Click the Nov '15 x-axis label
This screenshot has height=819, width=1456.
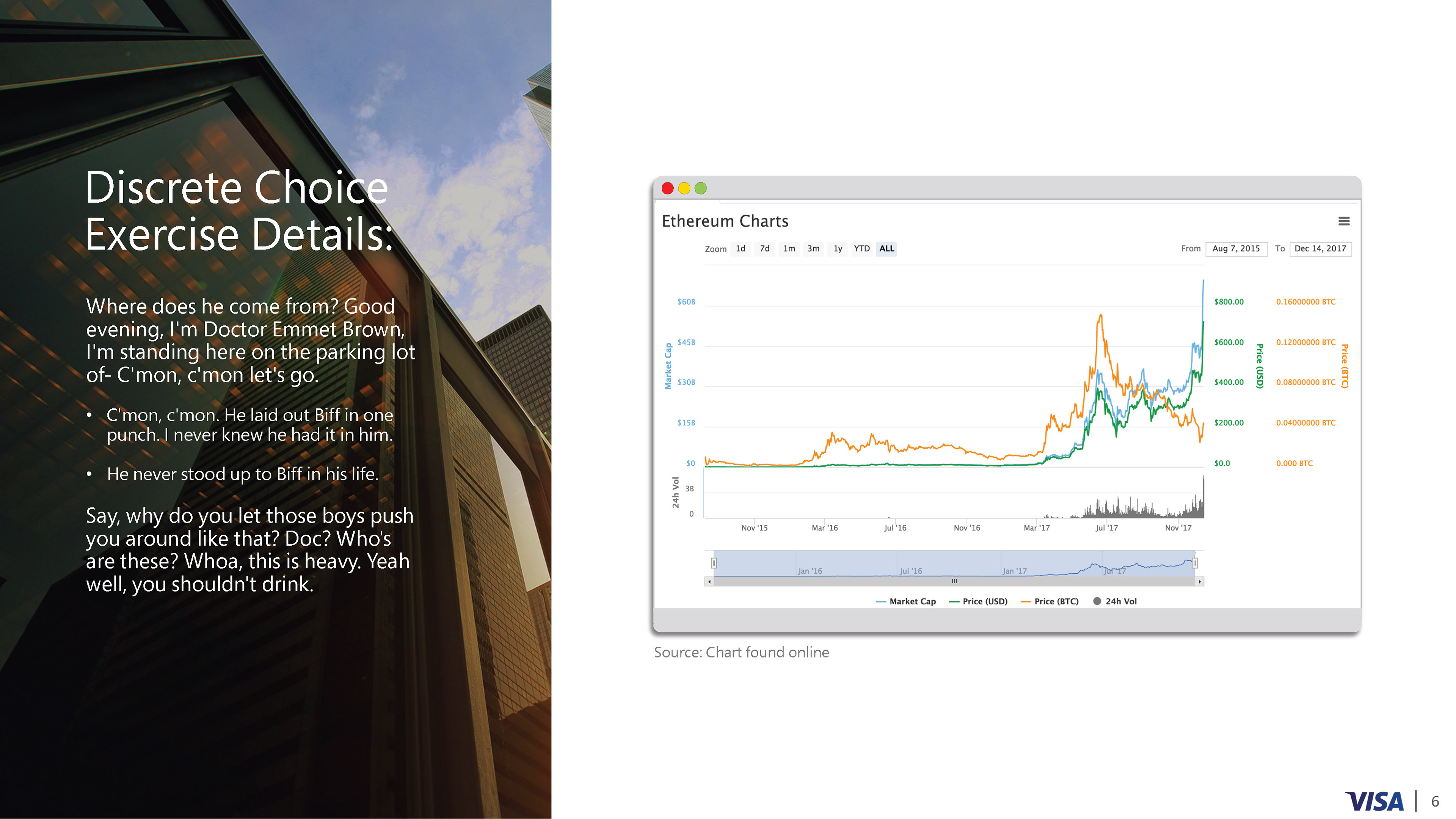(x=755, y=528)
